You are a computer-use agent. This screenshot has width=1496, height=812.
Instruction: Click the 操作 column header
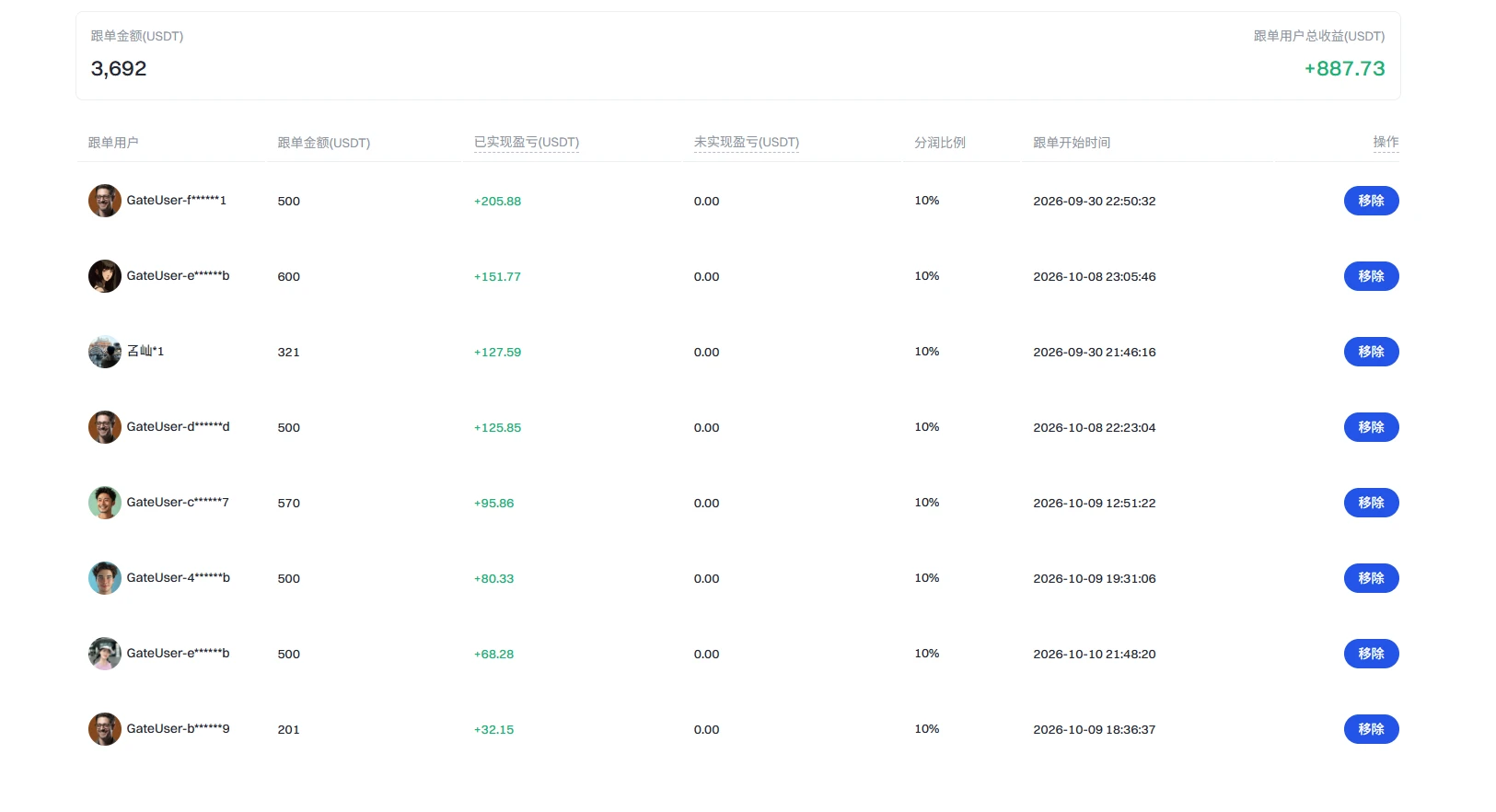[x=1386, y=142]
